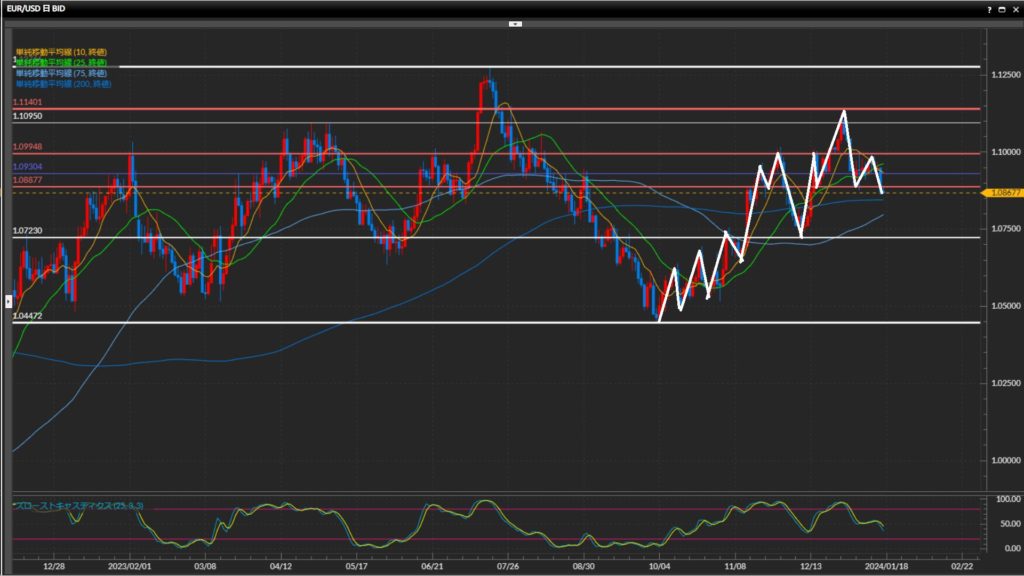Click the current price tag 1.08677
Viewport: 1024px width, 576px height.
click(1002, 192)
